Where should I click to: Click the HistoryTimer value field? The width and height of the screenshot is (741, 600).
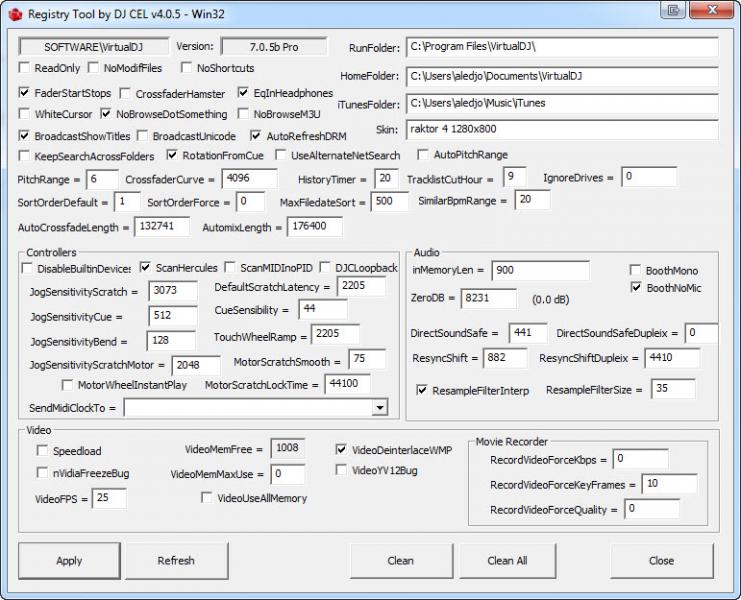(387, 179)
